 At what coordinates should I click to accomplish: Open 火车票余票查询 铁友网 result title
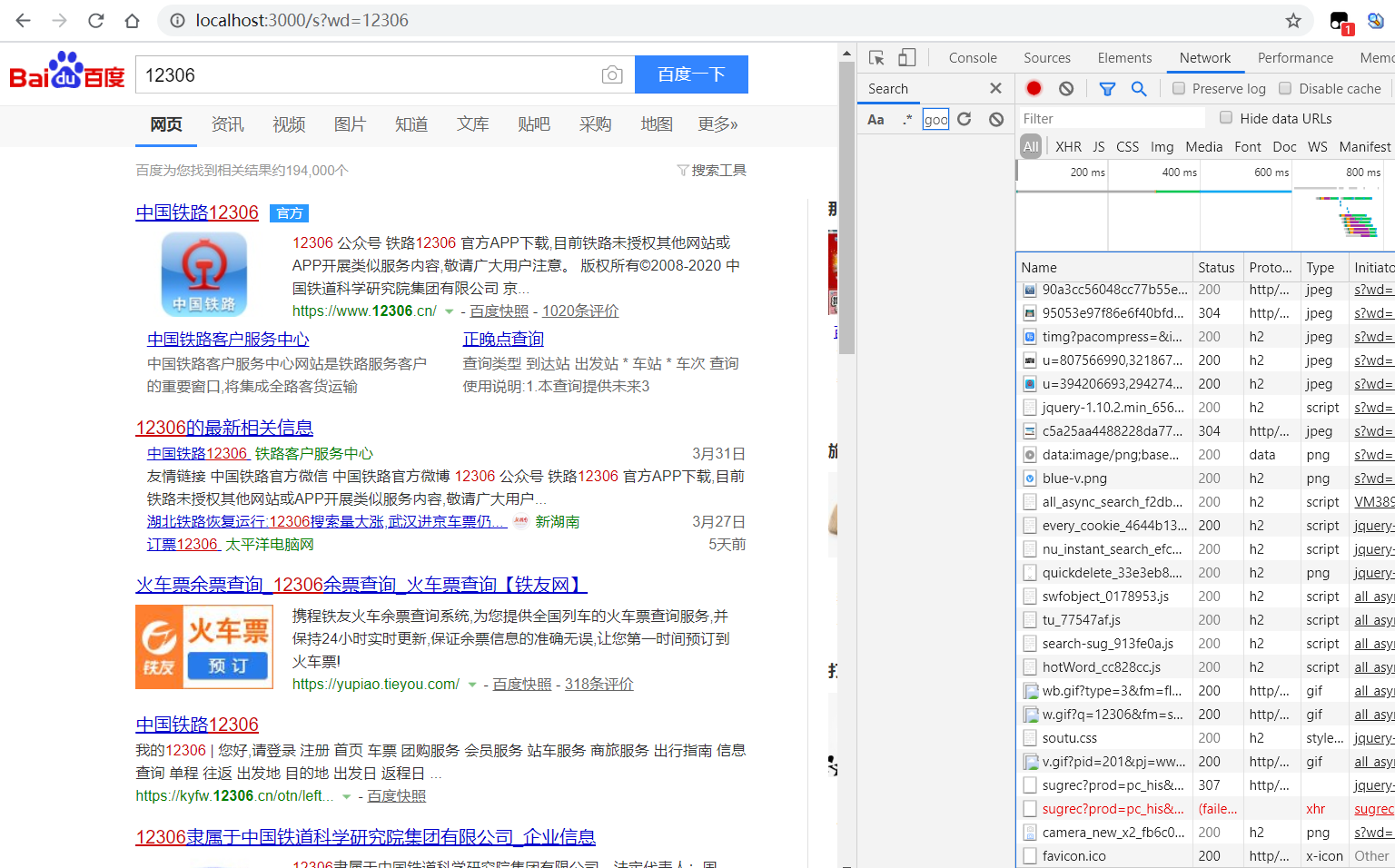click(x=361, y=585)
